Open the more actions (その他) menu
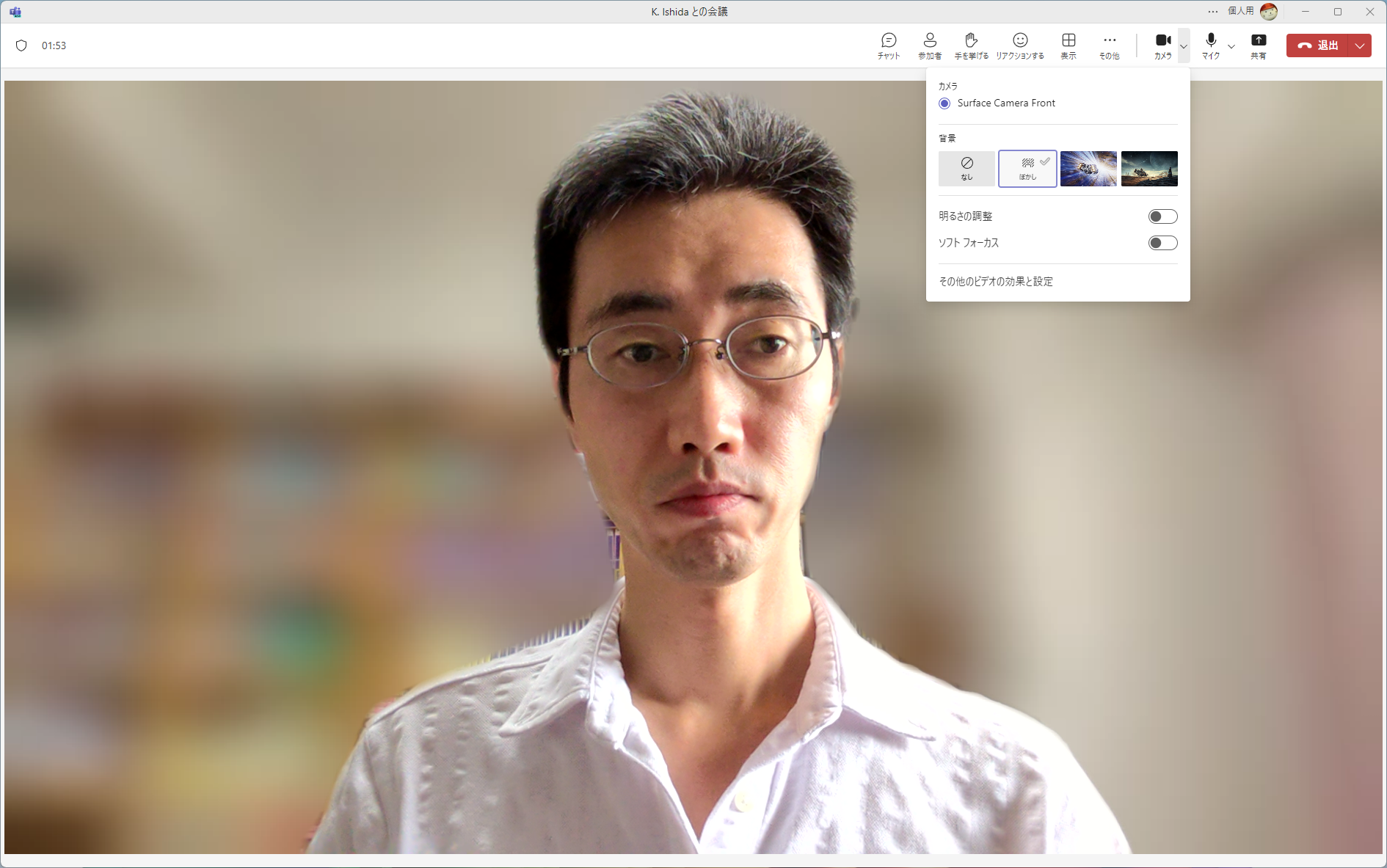 (x=1110, y=45)
